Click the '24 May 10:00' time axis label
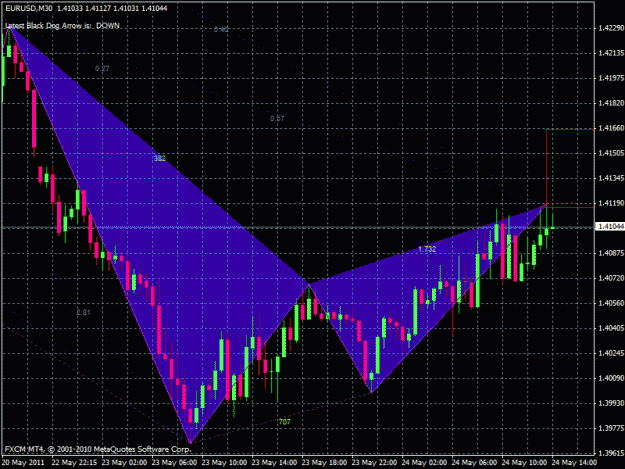Image resolution: width=625 pixels, height=469 pixels. point(524,463)
